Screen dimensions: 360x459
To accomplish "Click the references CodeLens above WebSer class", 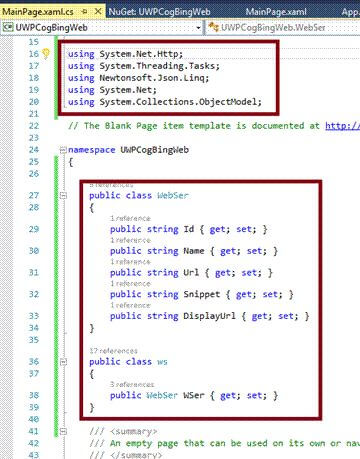I will coord(111,185).
